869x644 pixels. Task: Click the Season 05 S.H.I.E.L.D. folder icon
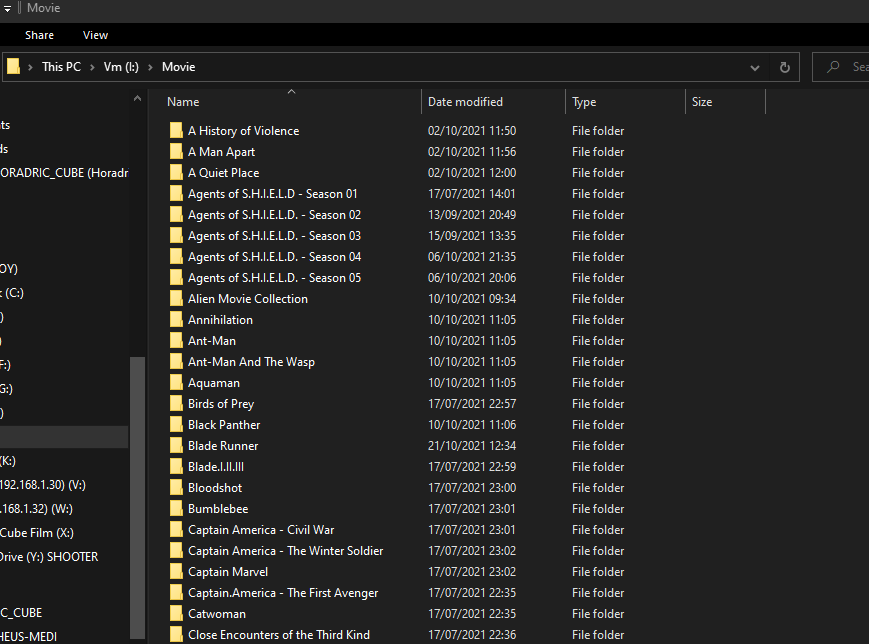tap(176, 278)
